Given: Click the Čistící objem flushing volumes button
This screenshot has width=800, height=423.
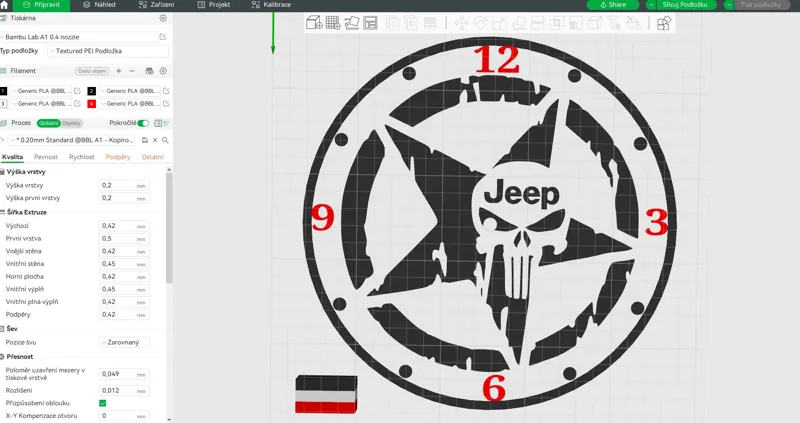Looking at the screenshot, I should pos(92,71).
